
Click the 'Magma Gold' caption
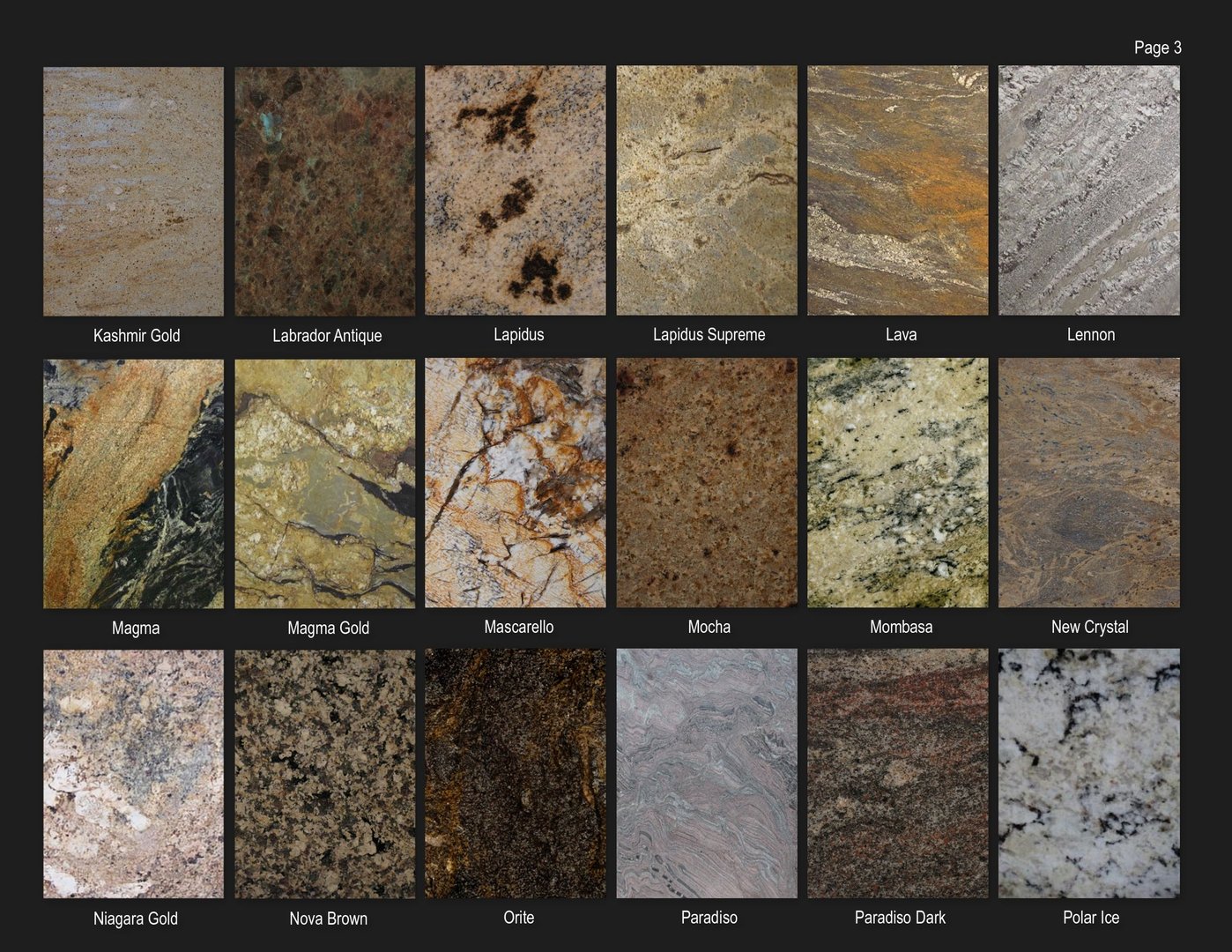(x=328, y=628)
